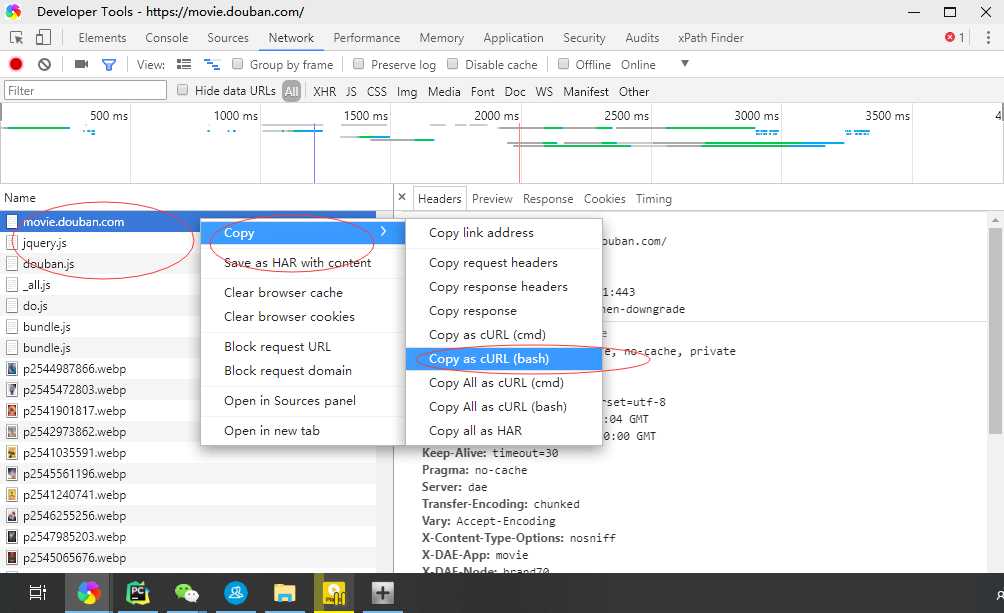Open Task View on the taskbar
Image resolution: width=1004 pixels, height=613 pixels.
[x=38, y=593]
